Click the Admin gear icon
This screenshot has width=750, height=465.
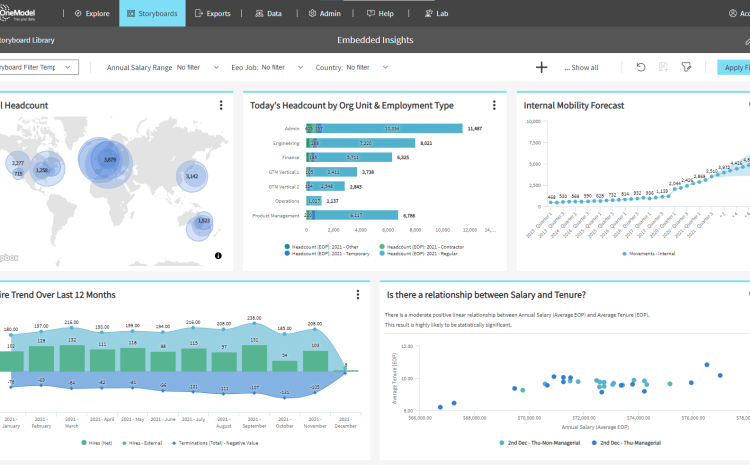pyautogui.click(x=312, y=13)
